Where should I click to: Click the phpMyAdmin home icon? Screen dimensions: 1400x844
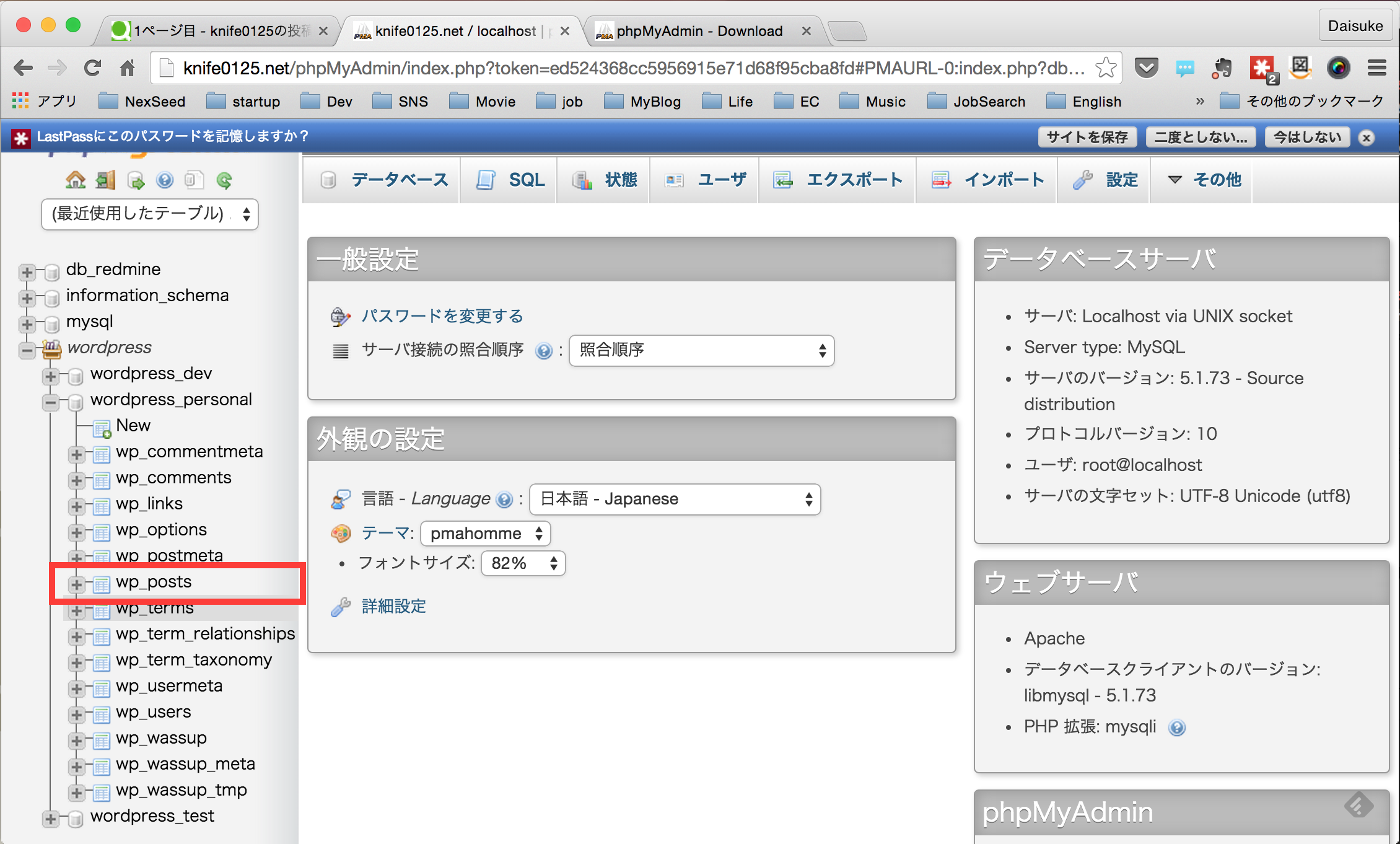[x=76, y=180]
